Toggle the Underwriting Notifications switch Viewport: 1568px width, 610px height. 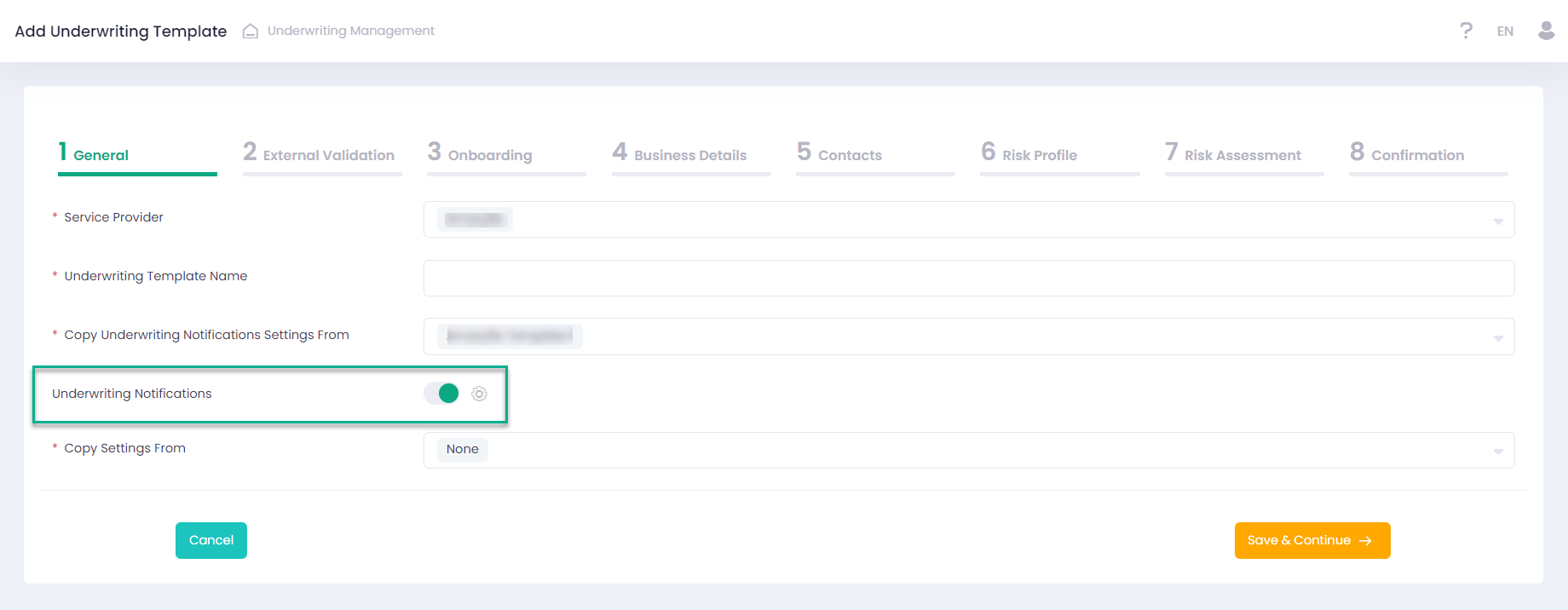coord(442,394)
